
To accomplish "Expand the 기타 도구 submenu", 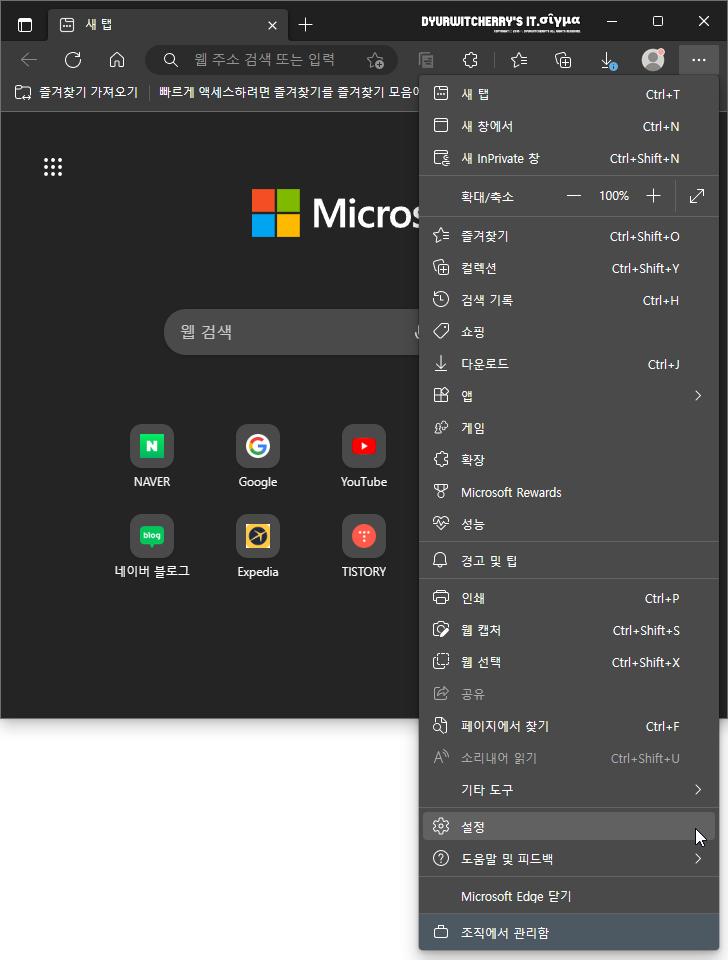I will point(569,790).
